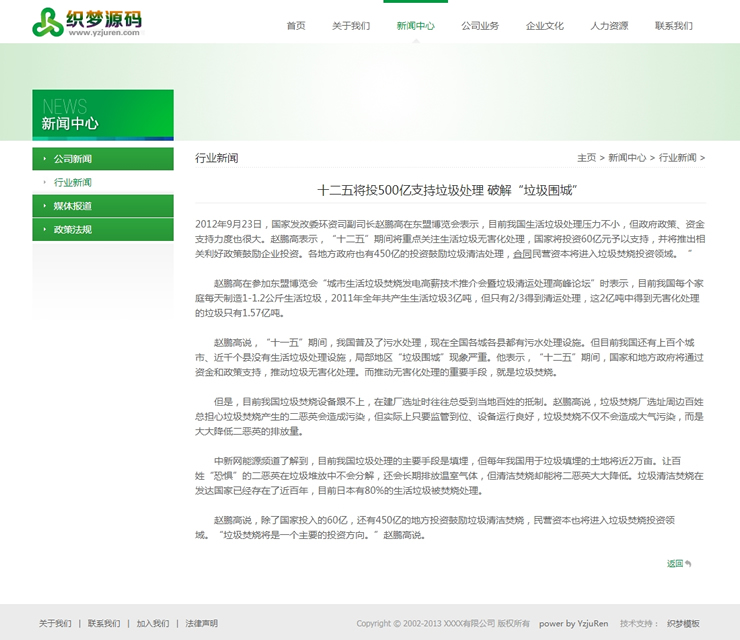Viewport: 740px width, 640px height.
Task: Go to 联系我们 in the top navigation
Action: click(673, 26)
